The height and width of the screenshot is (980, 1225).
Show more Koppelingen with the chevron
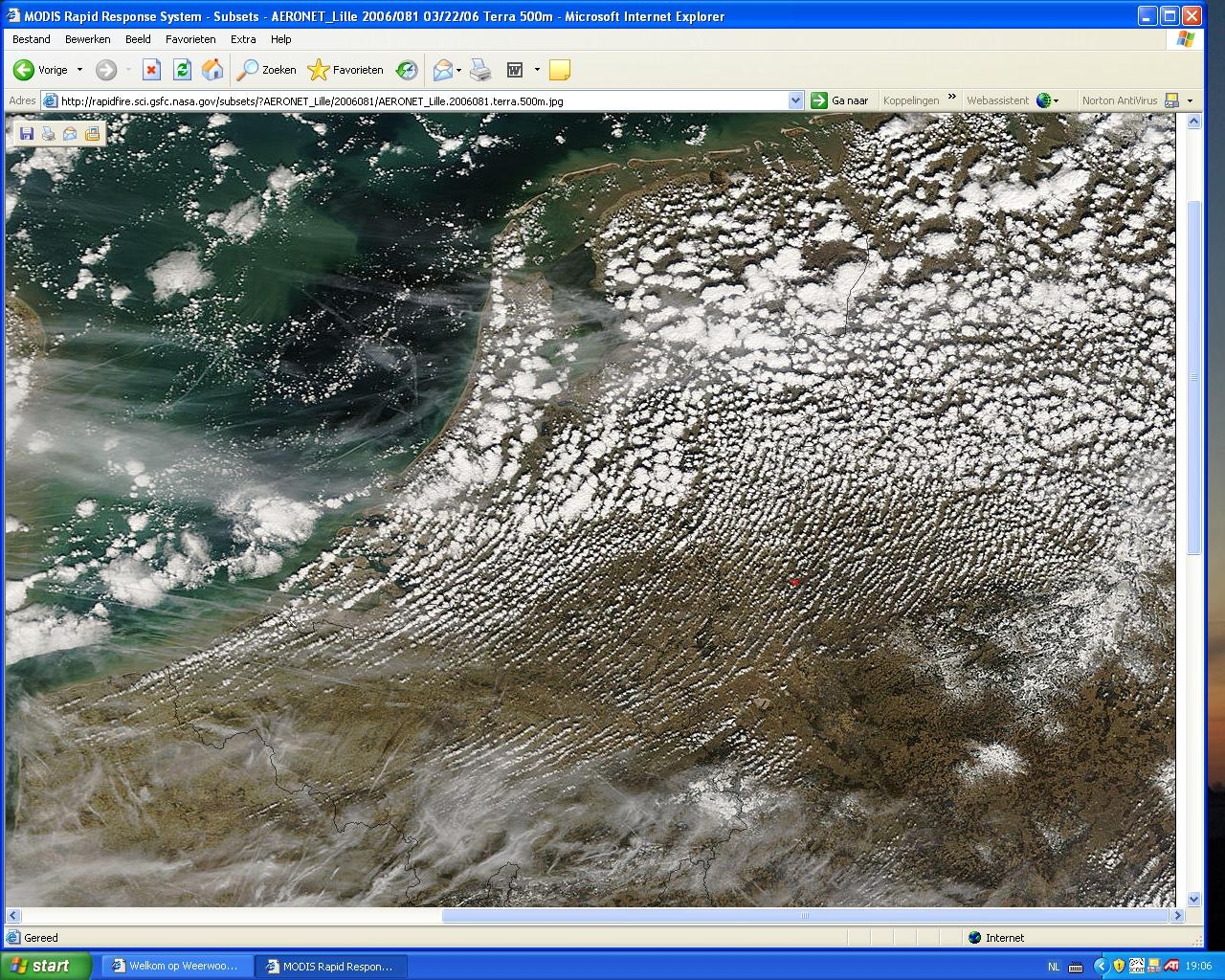(x=951, y=97)
